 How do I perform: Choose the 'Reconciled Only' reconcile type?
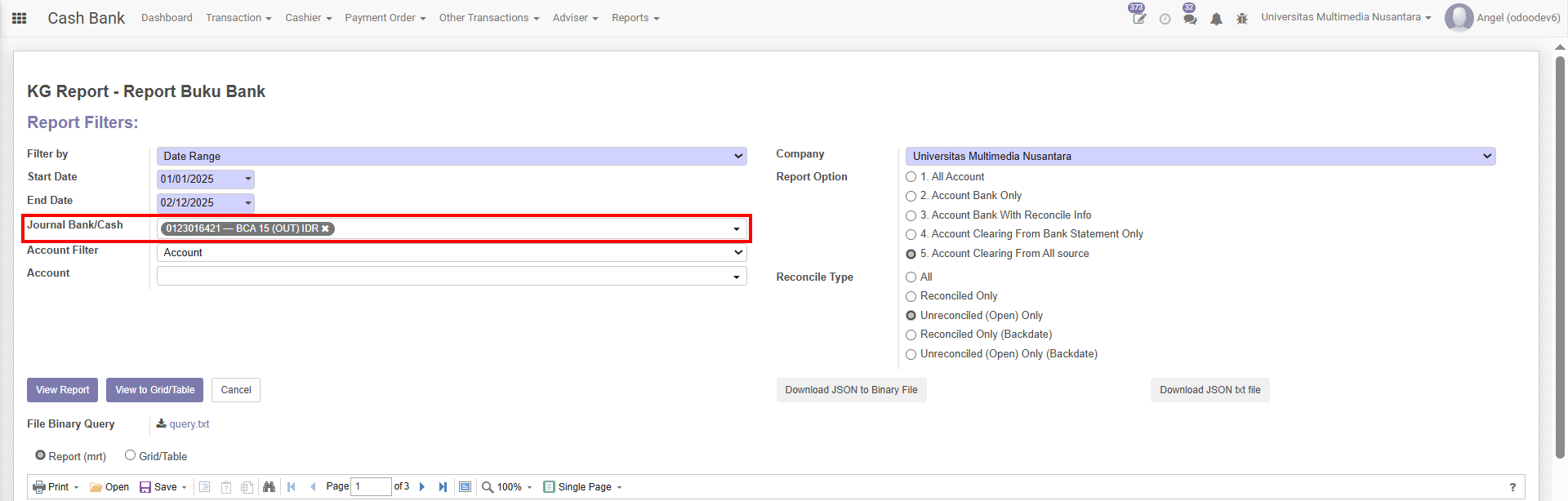click(x=911, y=296)
